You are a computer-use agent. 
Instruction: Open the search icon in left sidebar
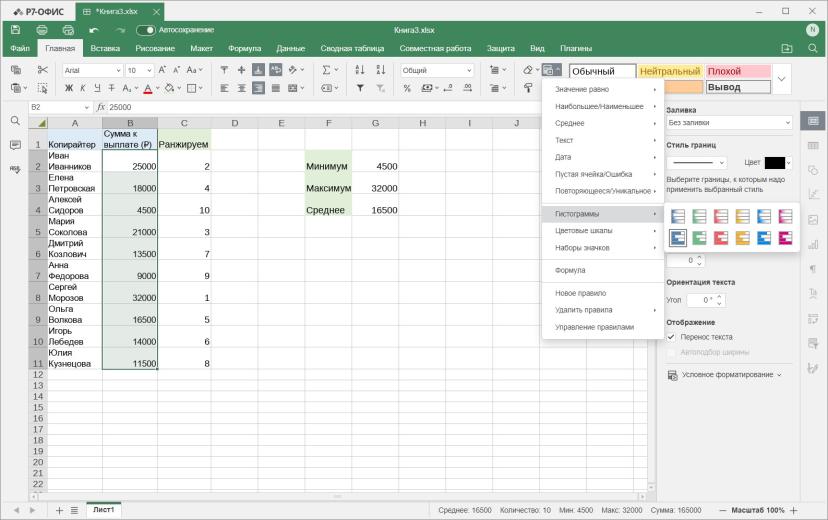click(15, 121)
